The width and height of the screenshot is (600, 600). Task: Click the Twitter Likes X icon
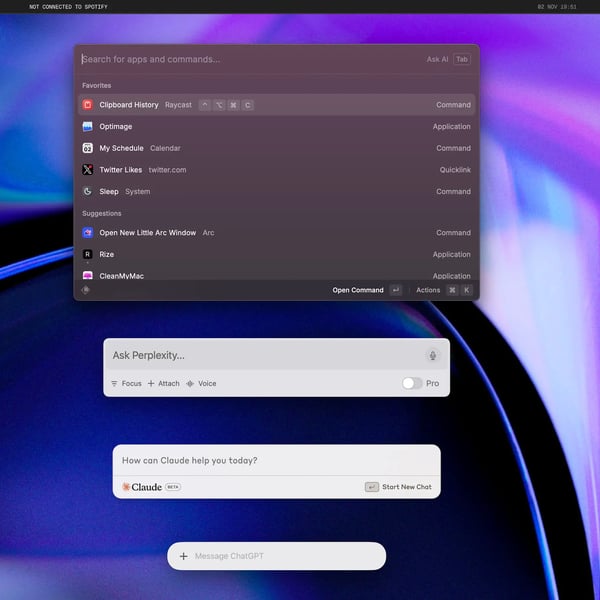pos(88,170)
